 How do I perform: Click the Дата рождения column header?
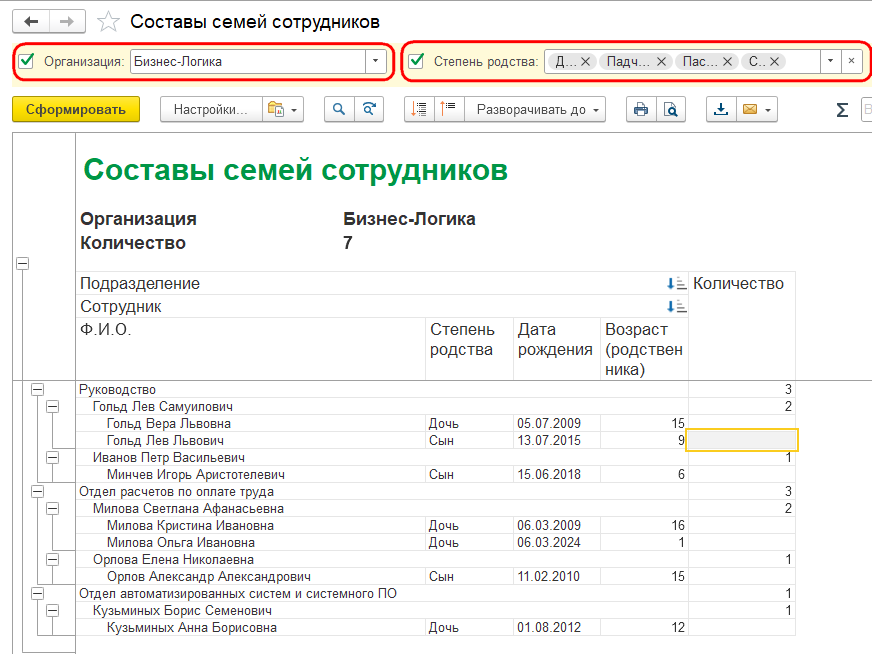[557, 349]
